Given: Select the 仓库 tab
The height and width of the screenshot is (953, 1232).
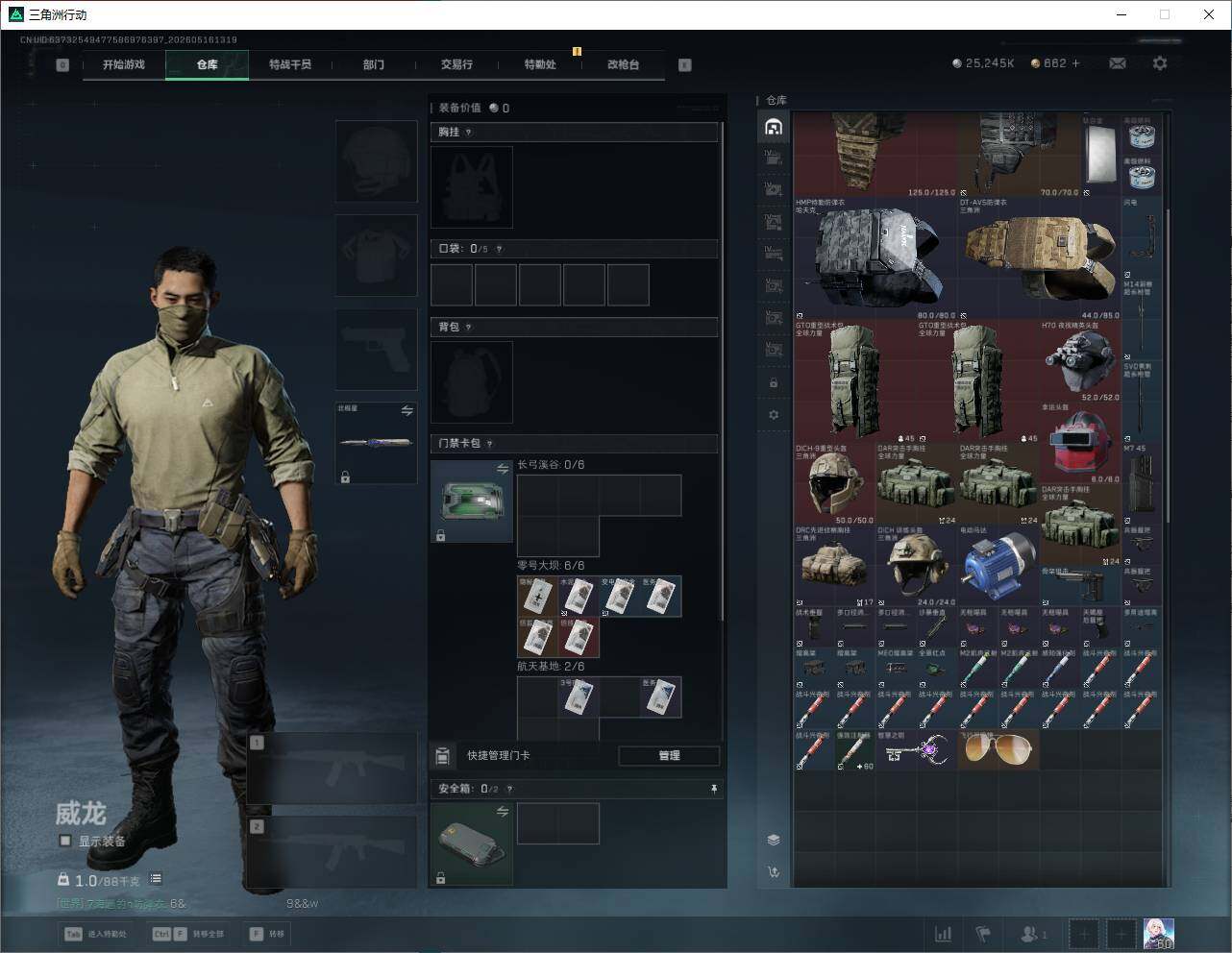Looking at the screenshot, I should [207, 64].
